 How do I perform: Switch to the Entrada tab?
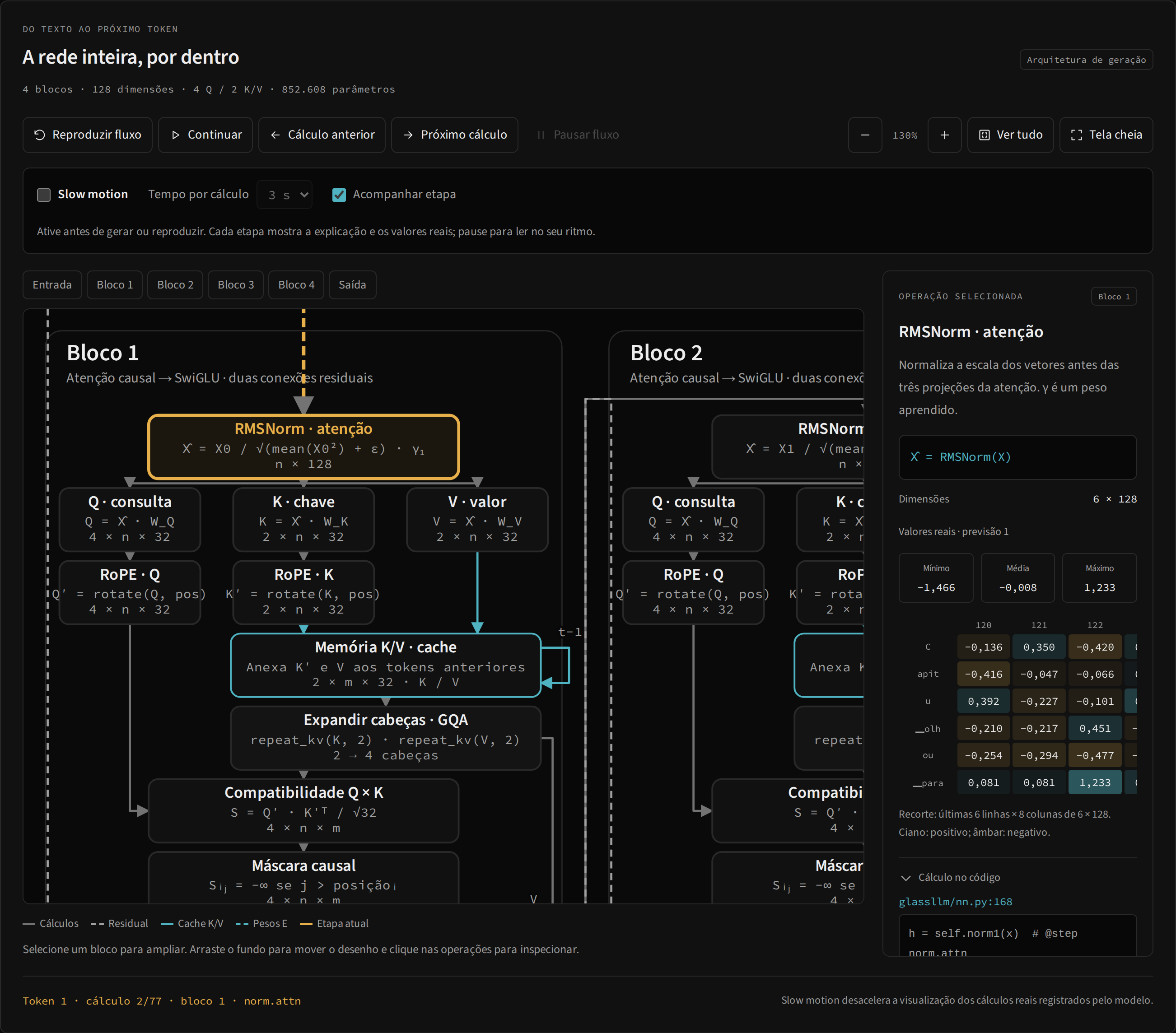[52, 285]
